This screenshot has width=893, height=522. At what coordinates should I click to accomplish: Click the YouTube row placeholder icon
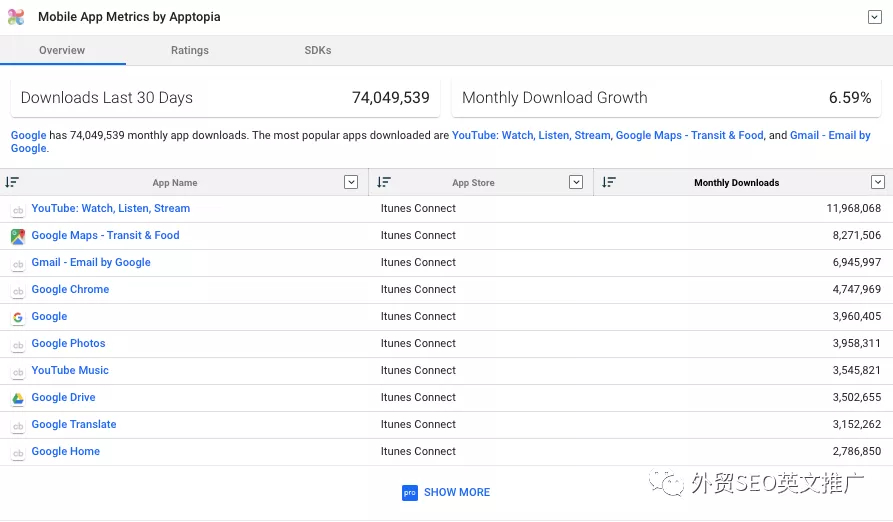point(18,210)
